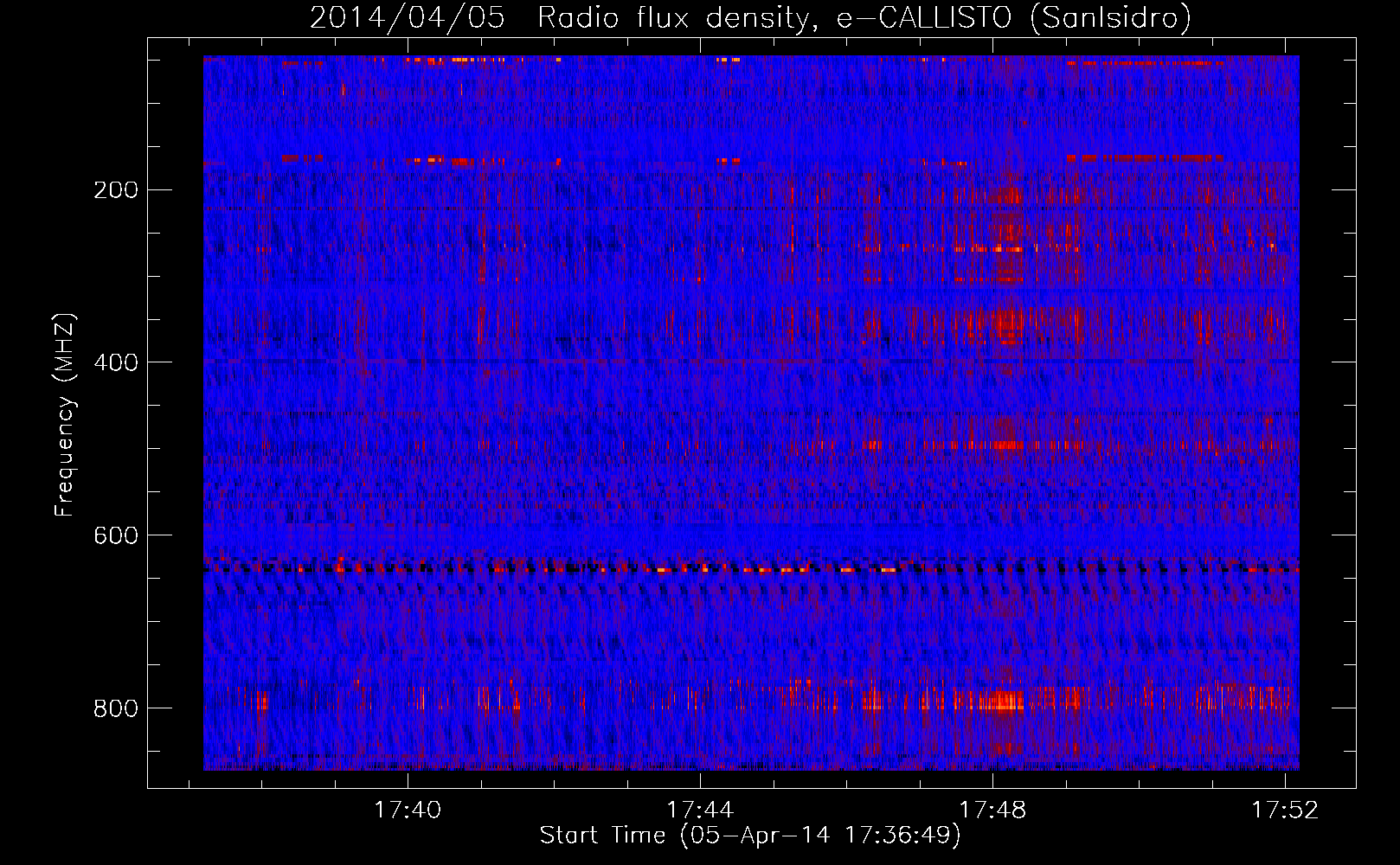Click the 17:48 time tick label
1400x865 pixels.
pos(992,810)
